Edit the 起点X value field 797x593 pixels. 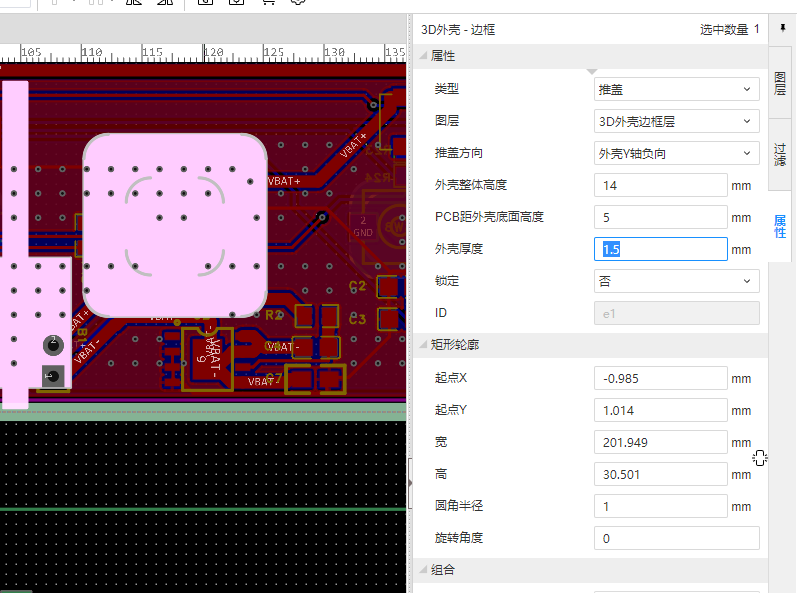point(660,379)
